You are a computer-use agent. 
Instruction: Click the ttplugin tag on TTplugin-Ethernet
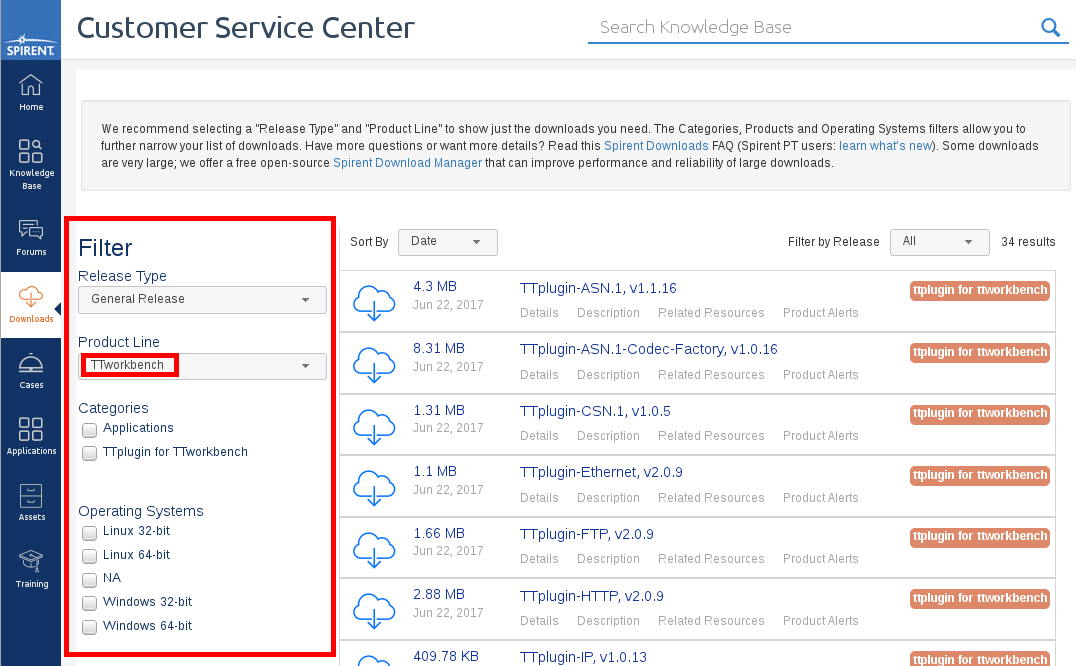pyautogui.click(x=980, y=475)
